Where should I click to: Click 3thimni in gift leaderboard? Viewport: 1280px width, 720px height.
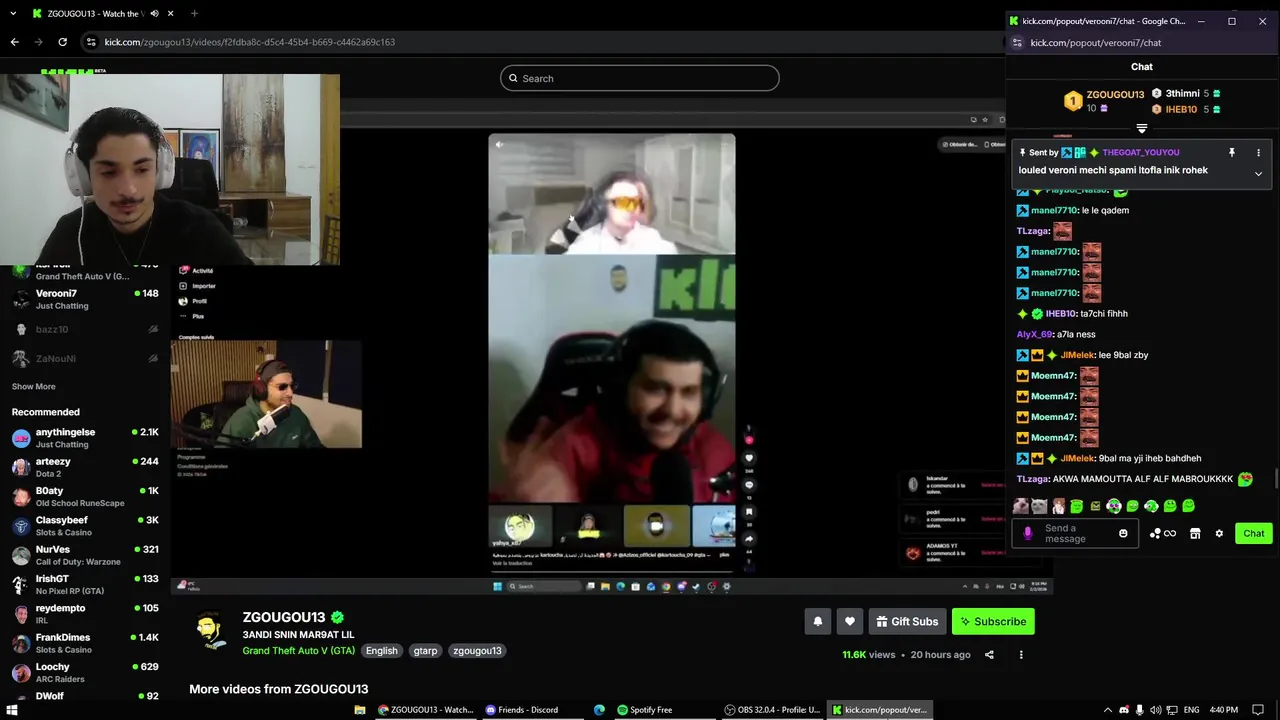(x=1182, y=94)
